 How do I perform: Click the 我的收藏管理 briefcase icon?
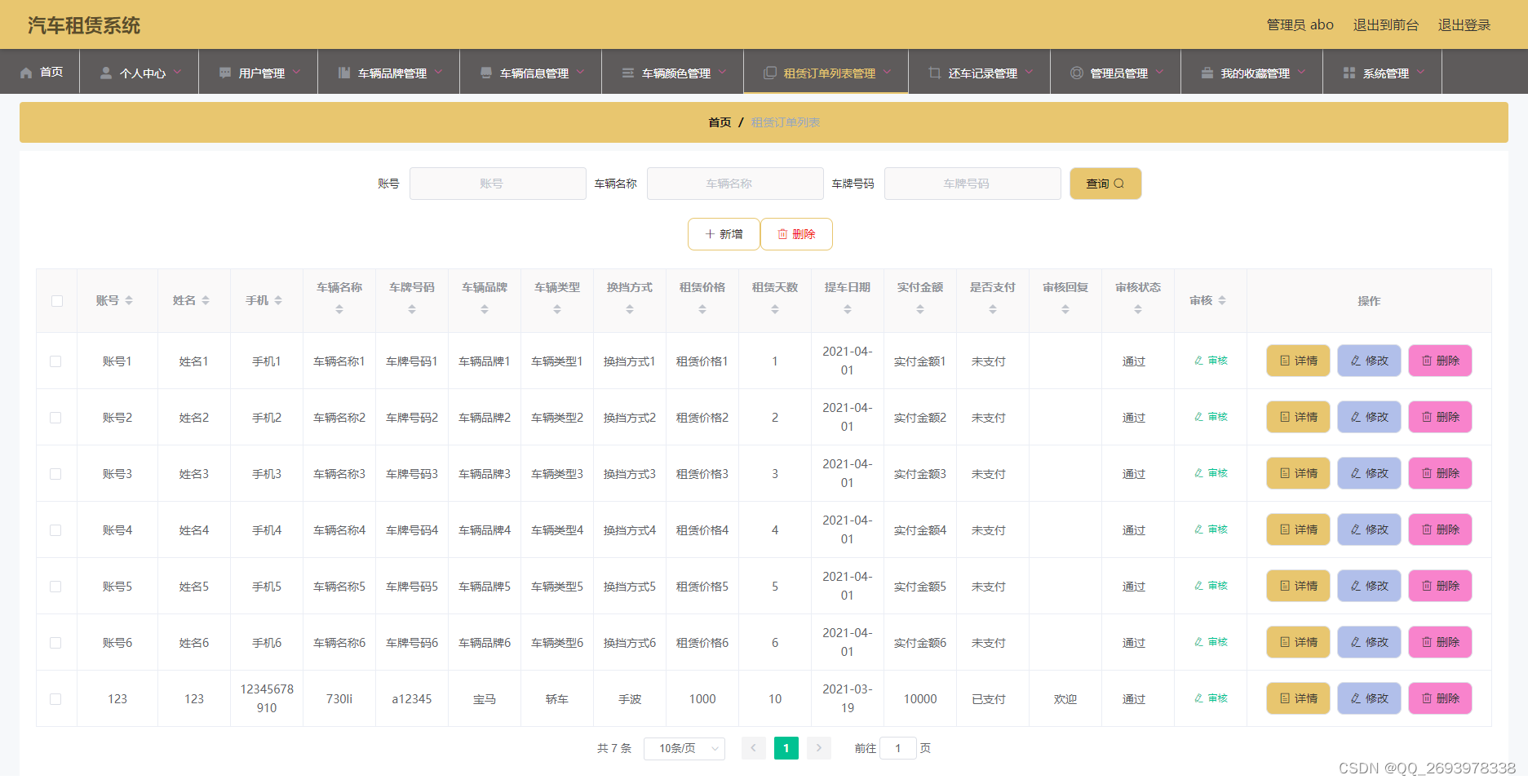tap(1207, 73)
